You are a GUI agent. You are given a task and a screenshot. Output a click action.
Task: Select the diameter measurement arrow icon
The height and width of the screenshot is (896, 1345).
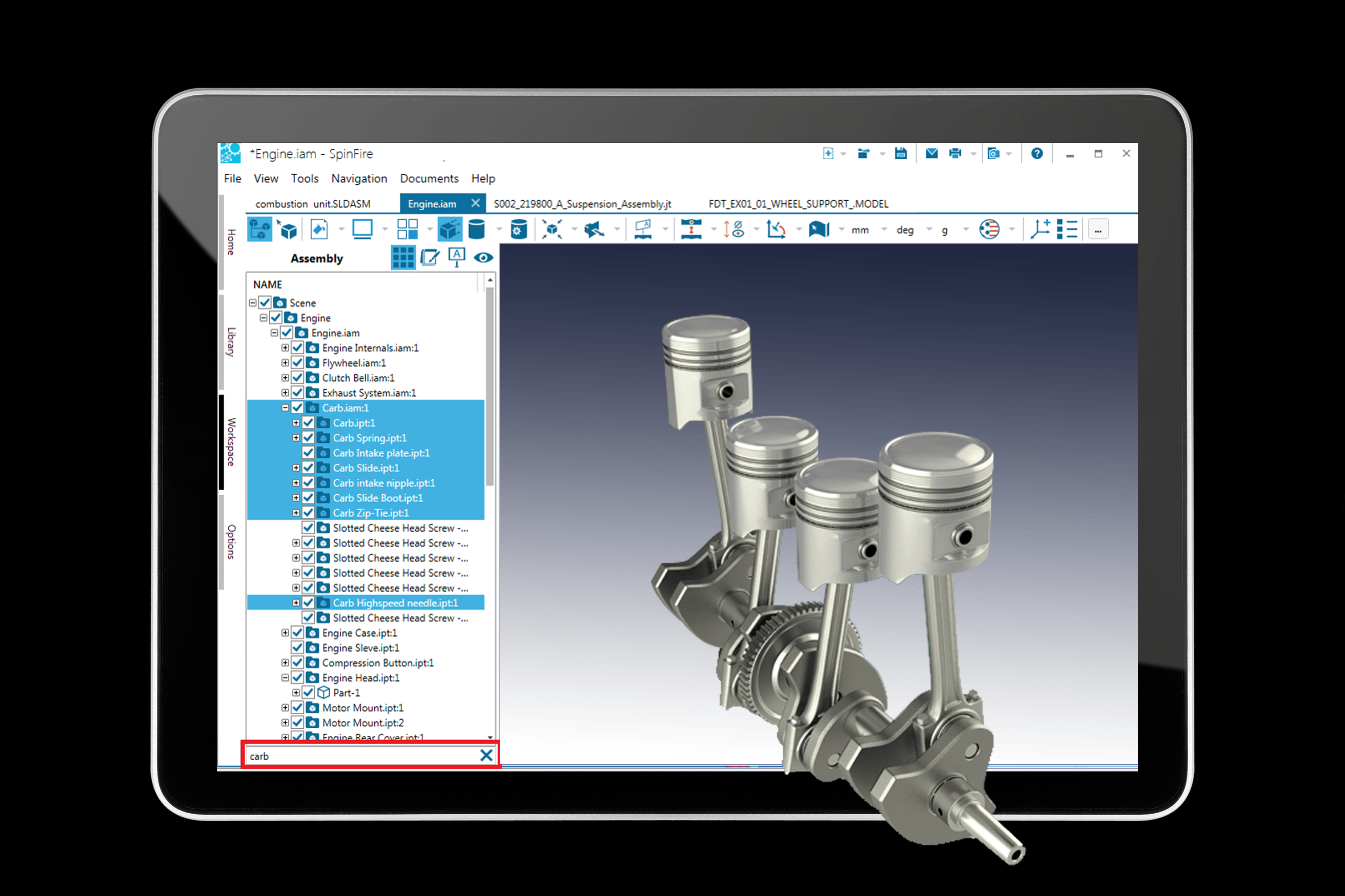click(734, 230)
